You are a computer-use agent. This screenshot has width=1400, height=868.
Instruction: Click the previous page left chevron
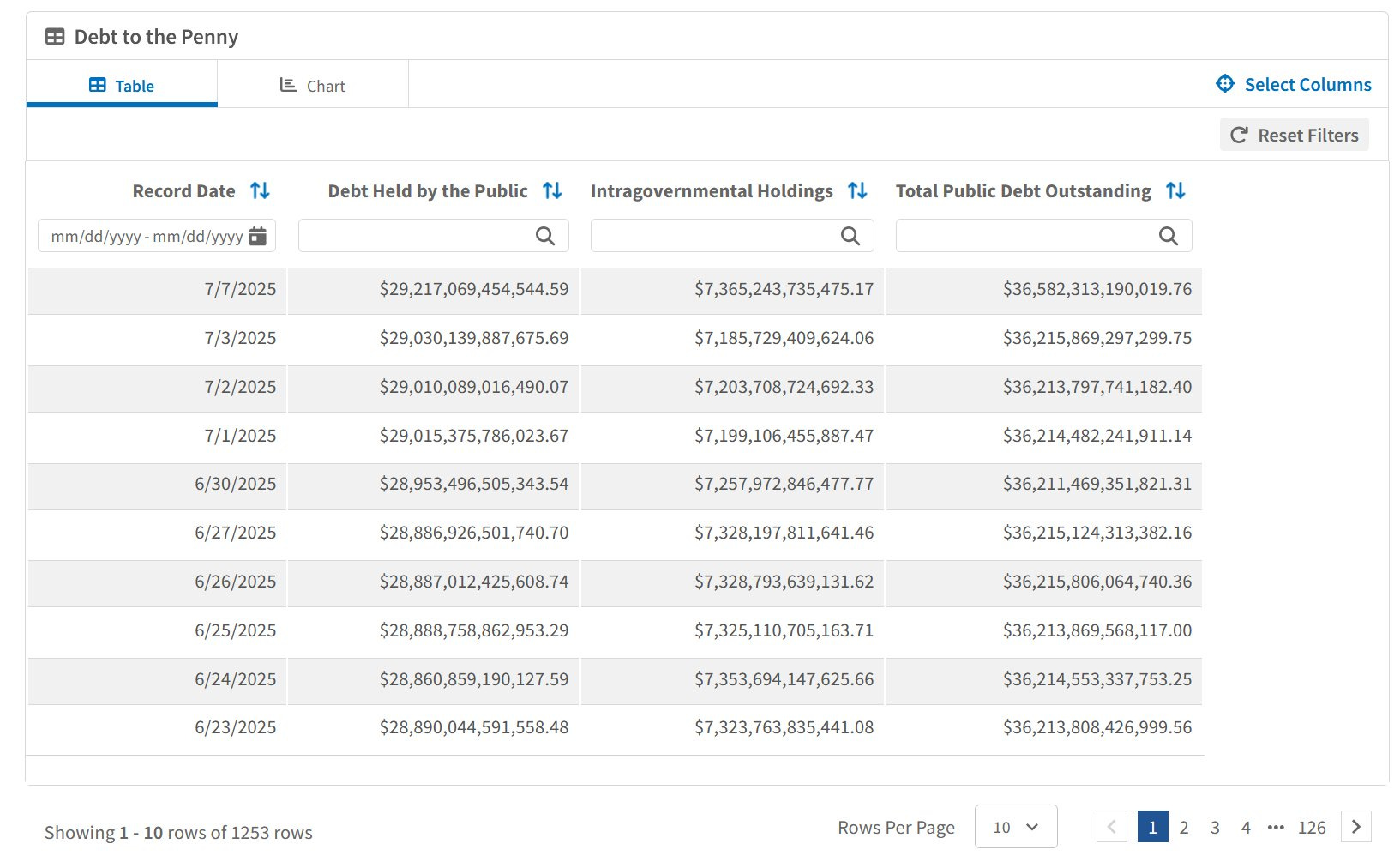[1112, 827]
